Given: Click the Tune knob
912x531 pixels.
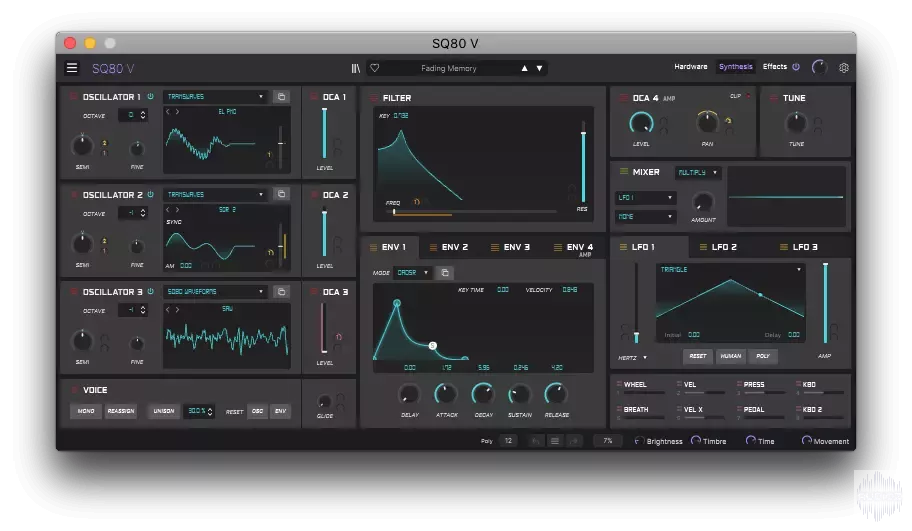Looking at the screenshot, I should (796, 123).
